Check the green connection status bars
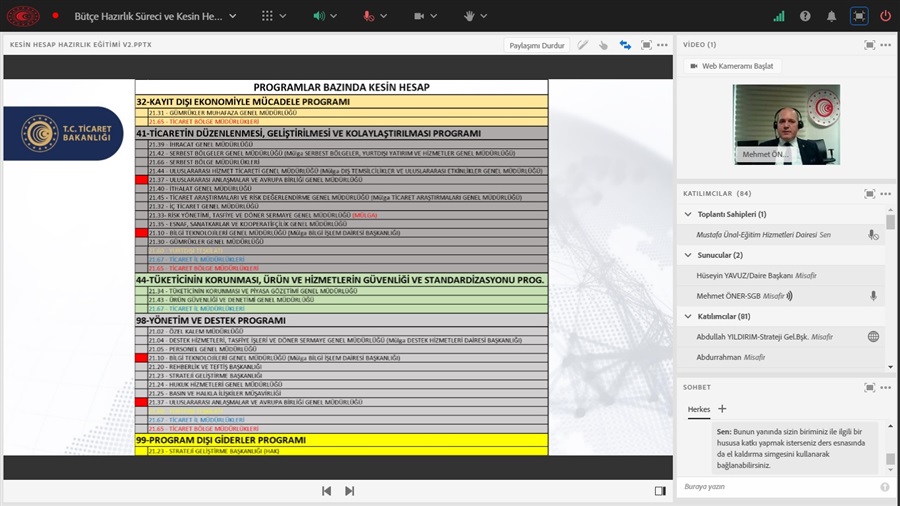Screen dimensions: 900x506 point(779,16)
